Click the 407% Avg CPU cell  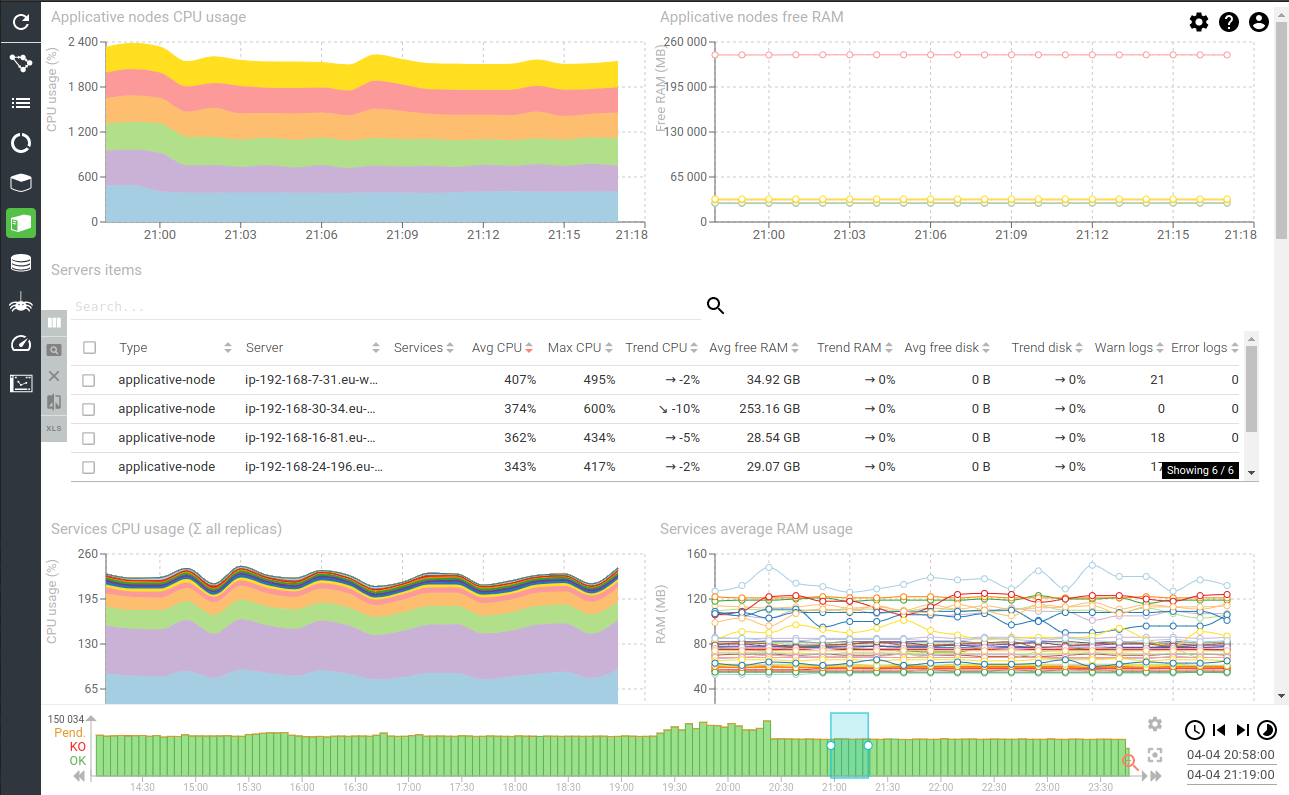pyautogui.click(x=520, y=380)
